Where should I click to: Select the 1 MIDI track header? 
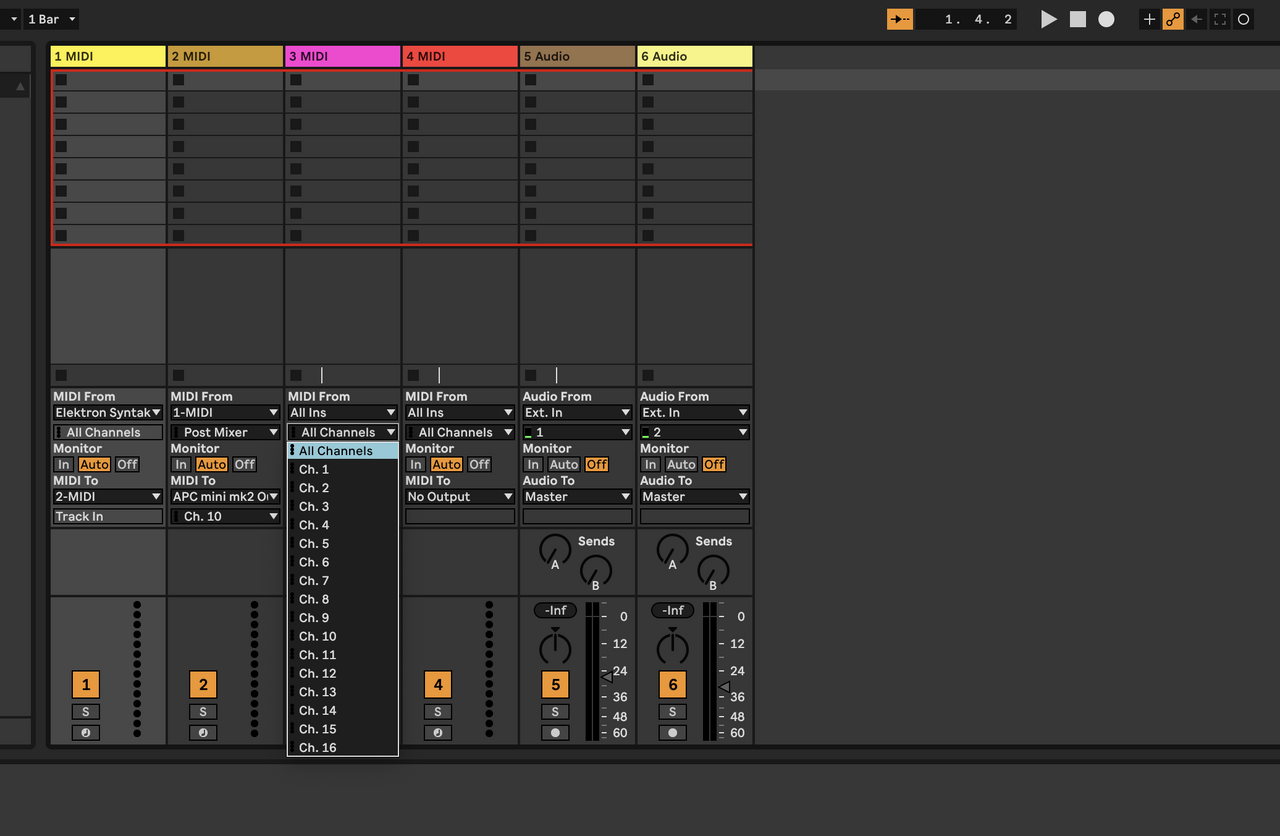[108, 56]
